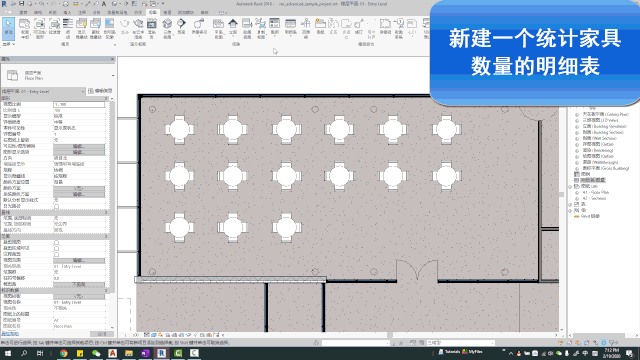
Task: Open Render in Cloud tool
Action: coord(138,28)
